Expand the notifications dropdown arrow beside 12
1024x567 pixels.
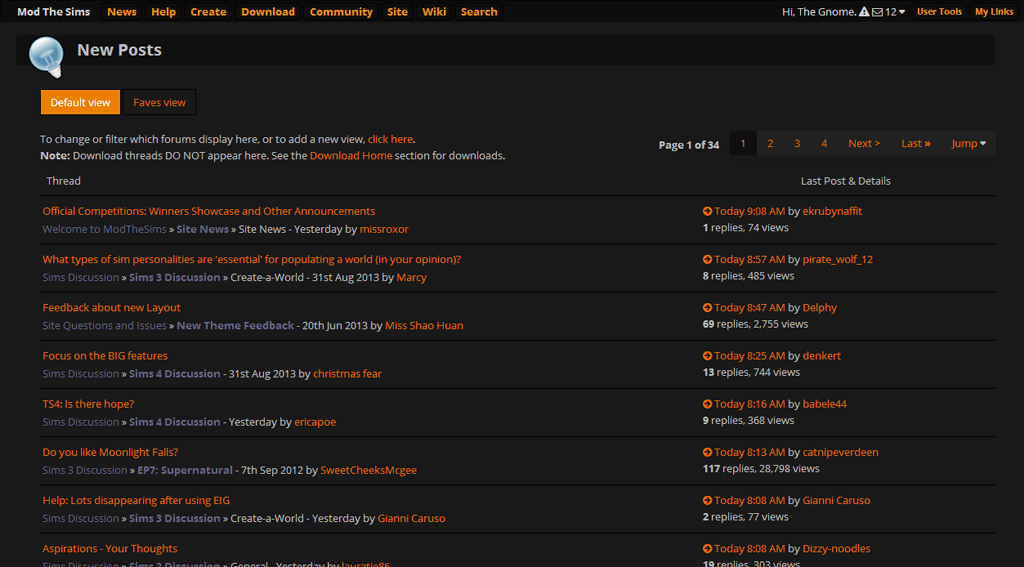(902, 12)
